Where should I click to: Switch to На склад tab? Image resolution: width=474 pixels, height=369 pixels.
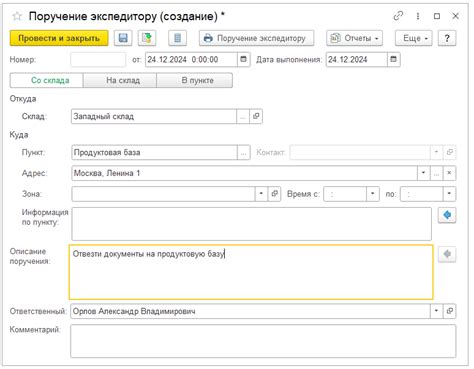coord(120,80)
